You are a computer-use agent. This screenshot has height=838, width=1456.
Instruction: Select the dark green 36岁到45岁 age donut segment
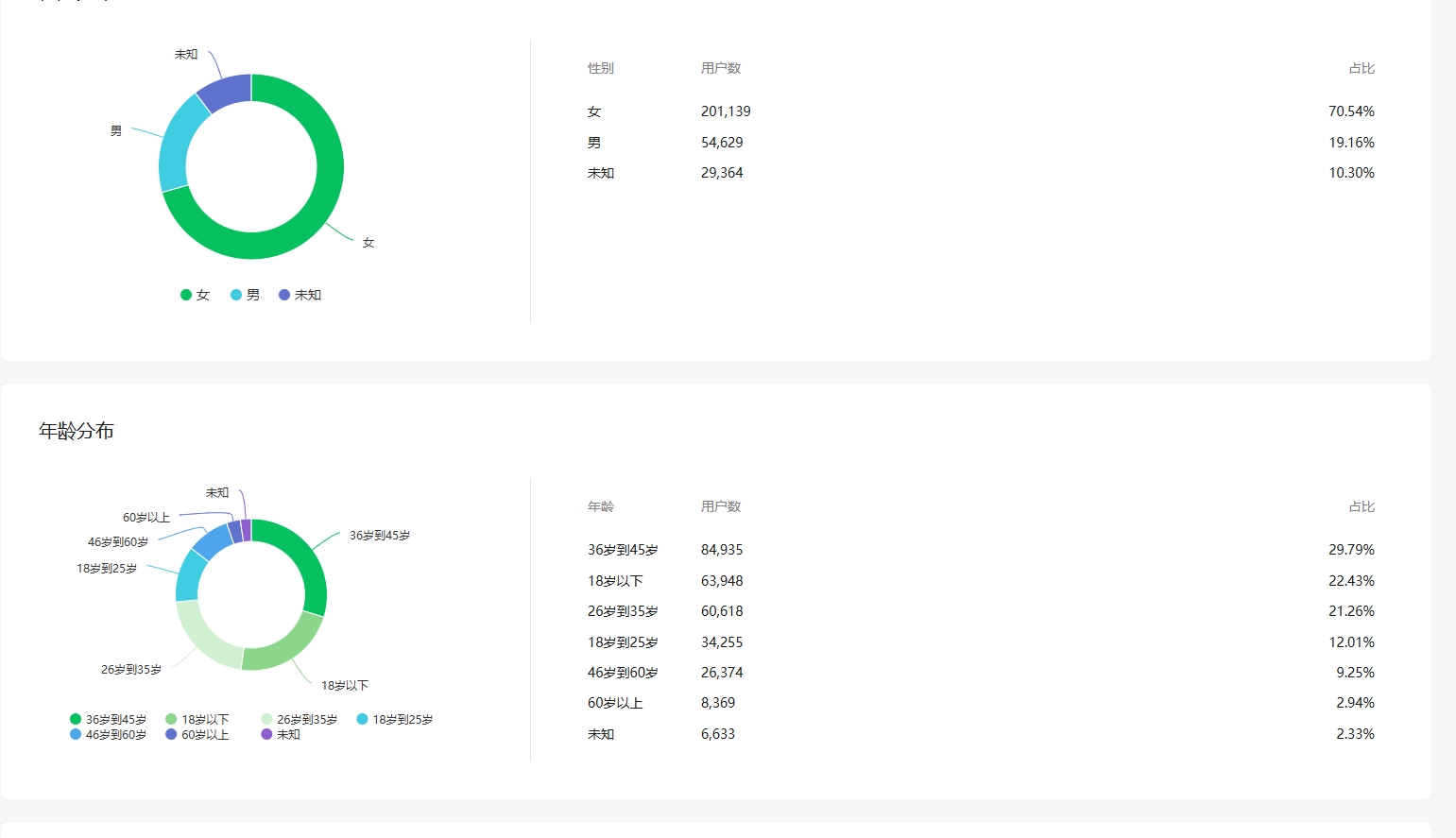tap(309, 565)
